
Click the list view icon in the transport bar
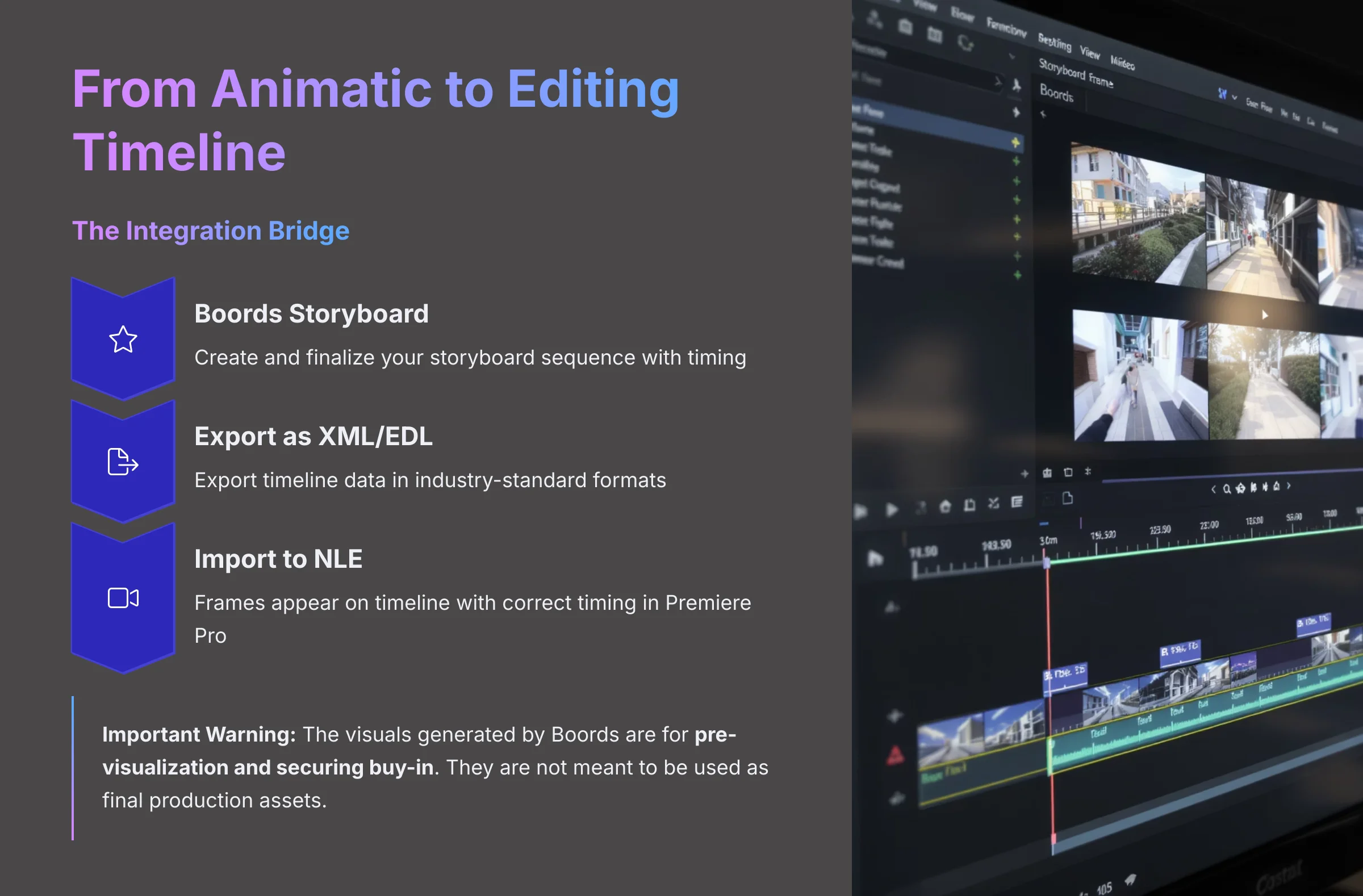(x=1017, y=502)
